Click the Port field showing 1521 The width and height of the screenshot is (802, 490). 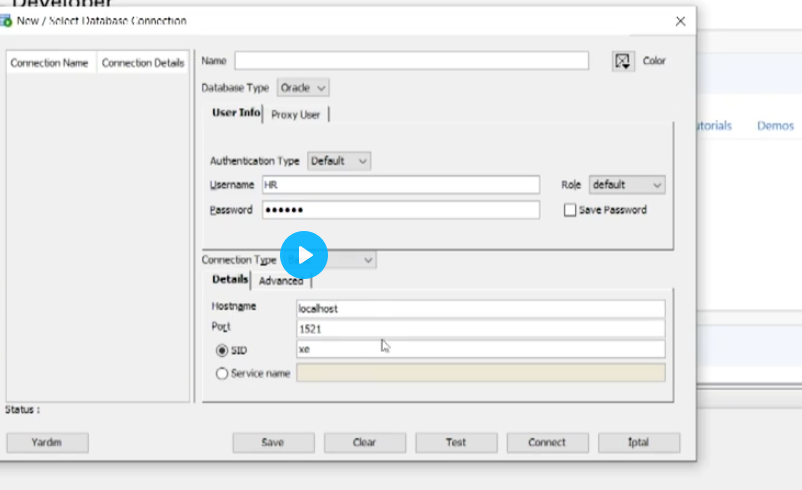tap(481, 329)
